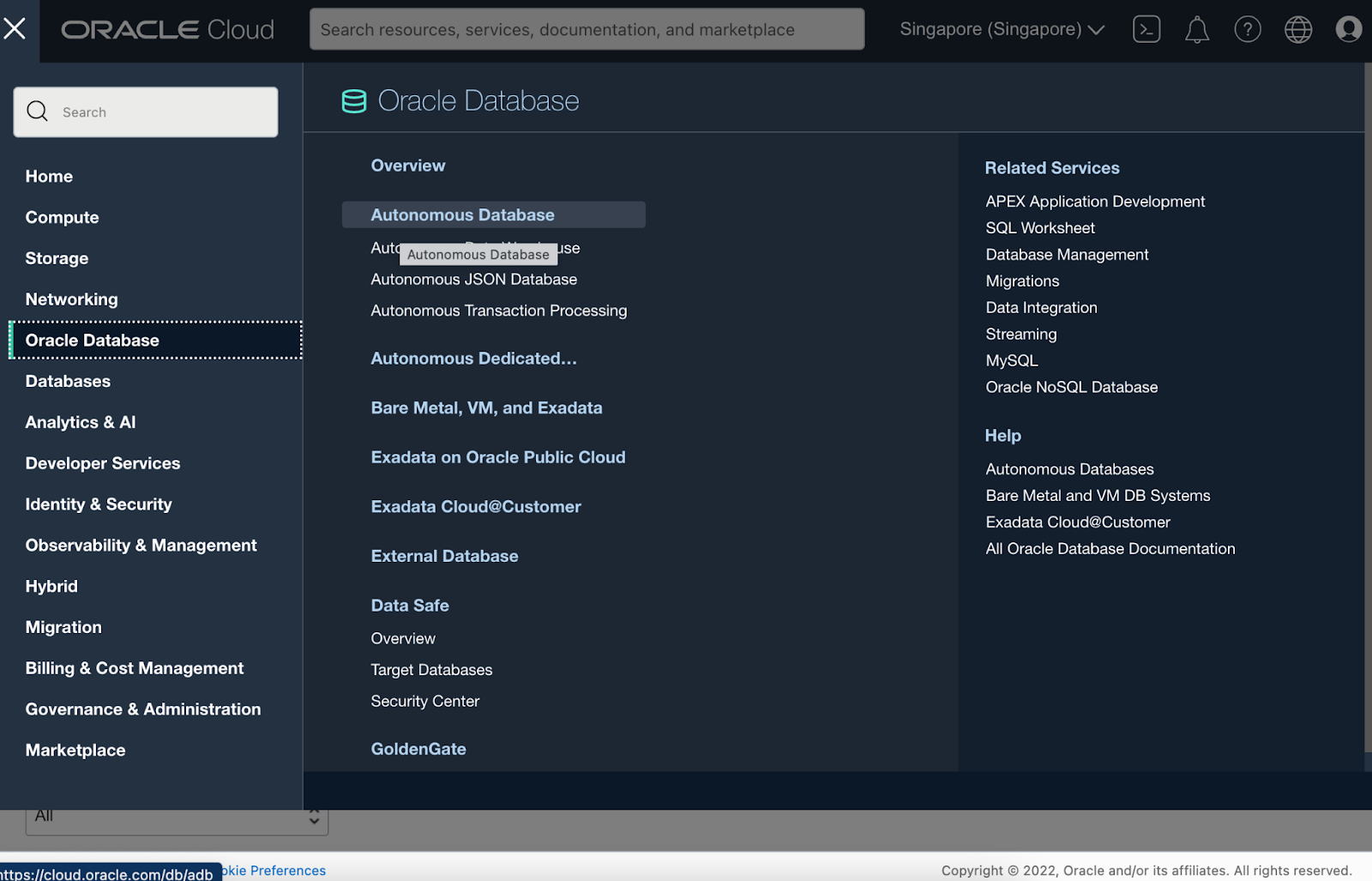Select Identity & Security menu item
Viewport: 1372px width, 881px height.
click(99, 504)
